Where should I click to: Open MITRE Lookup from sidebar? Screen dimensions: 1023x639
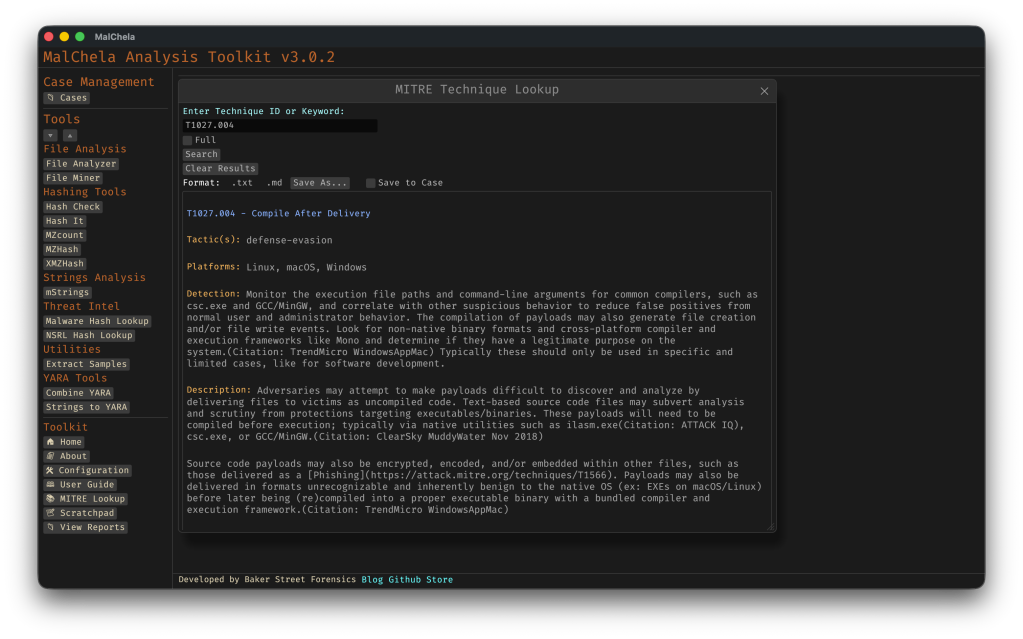85,499
